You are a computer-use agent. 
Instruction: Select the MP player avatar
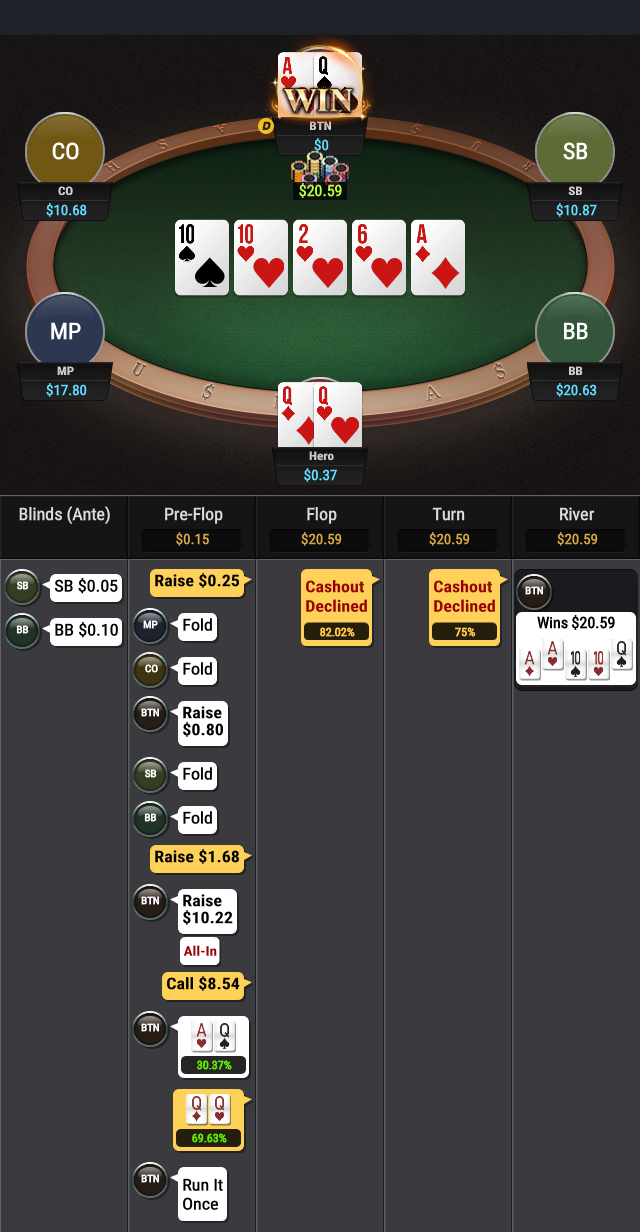point(65,332)
